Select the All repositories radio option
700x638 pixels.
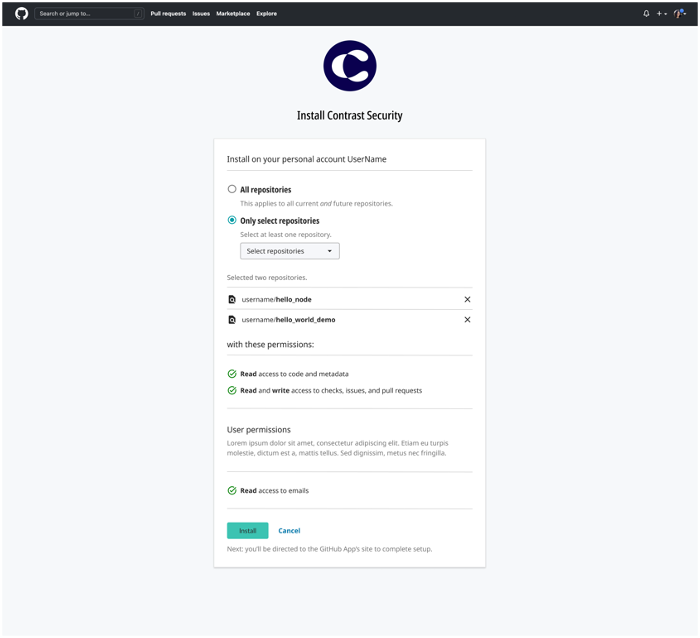point(232,189)
